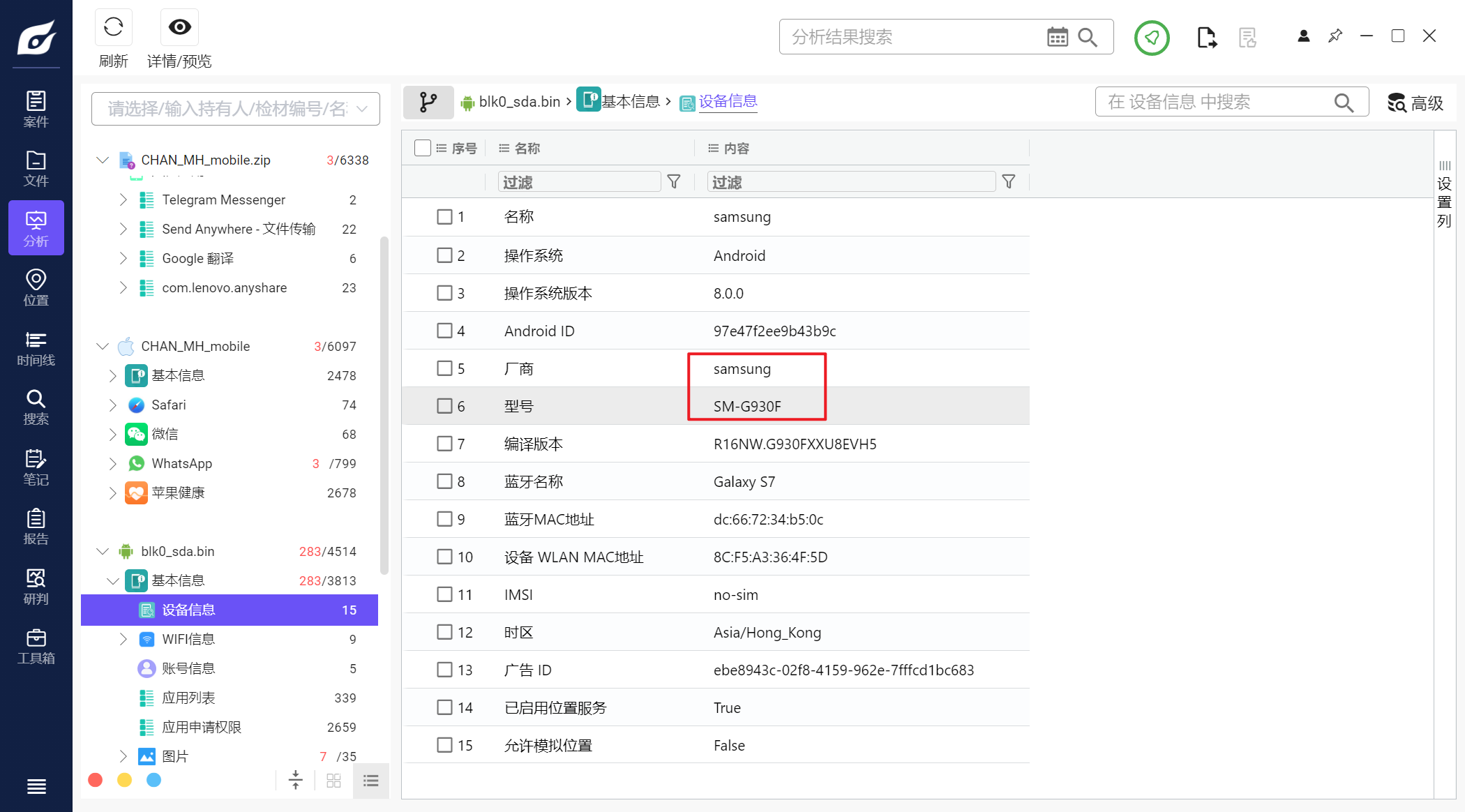The height and width of the screenshot is (812, 1465).
Task: Toggle the select-all checkbox in header
Action: click(x=422, y=148)
